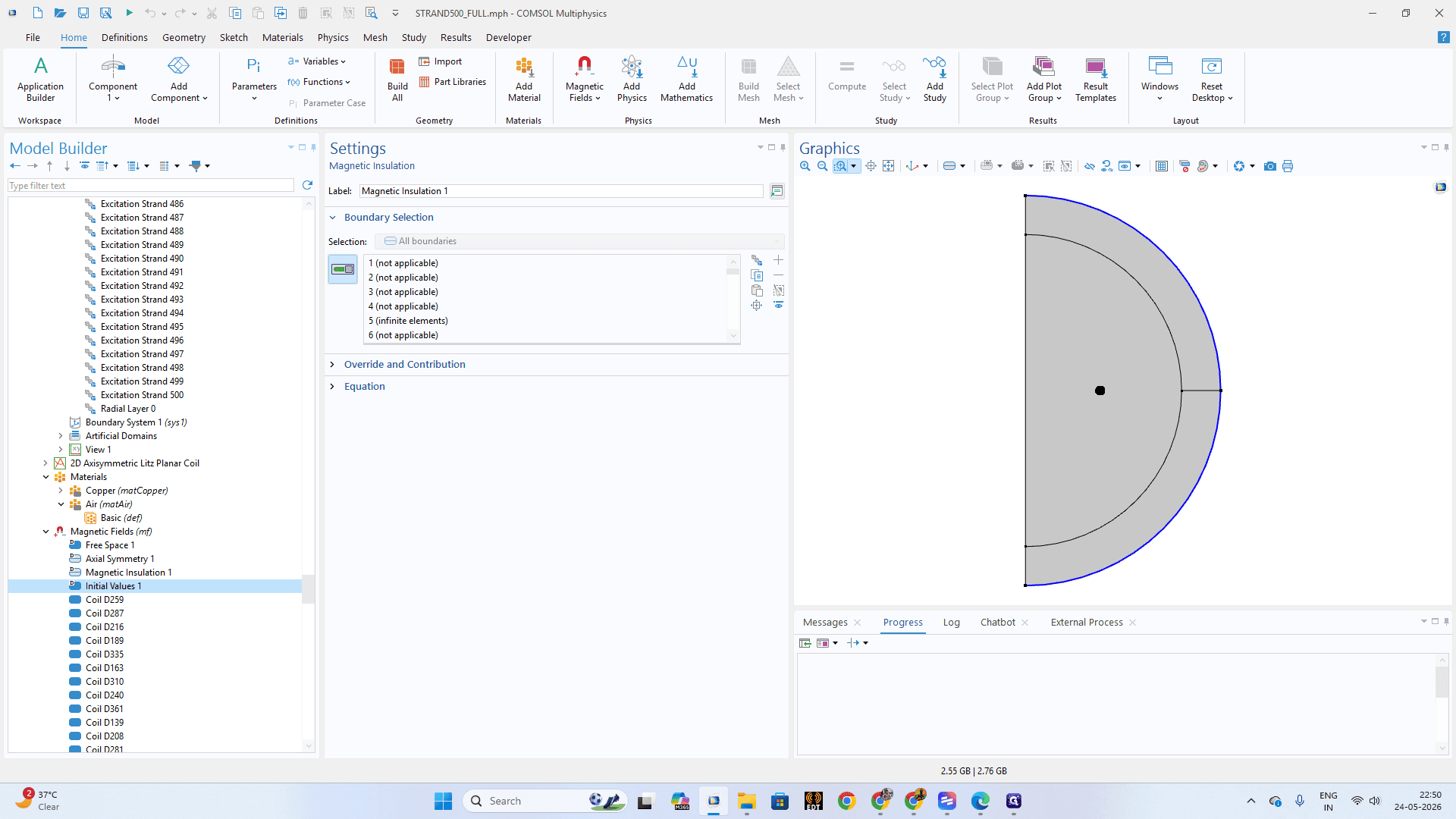Open the Physics ribbon tab

point(333,37)
